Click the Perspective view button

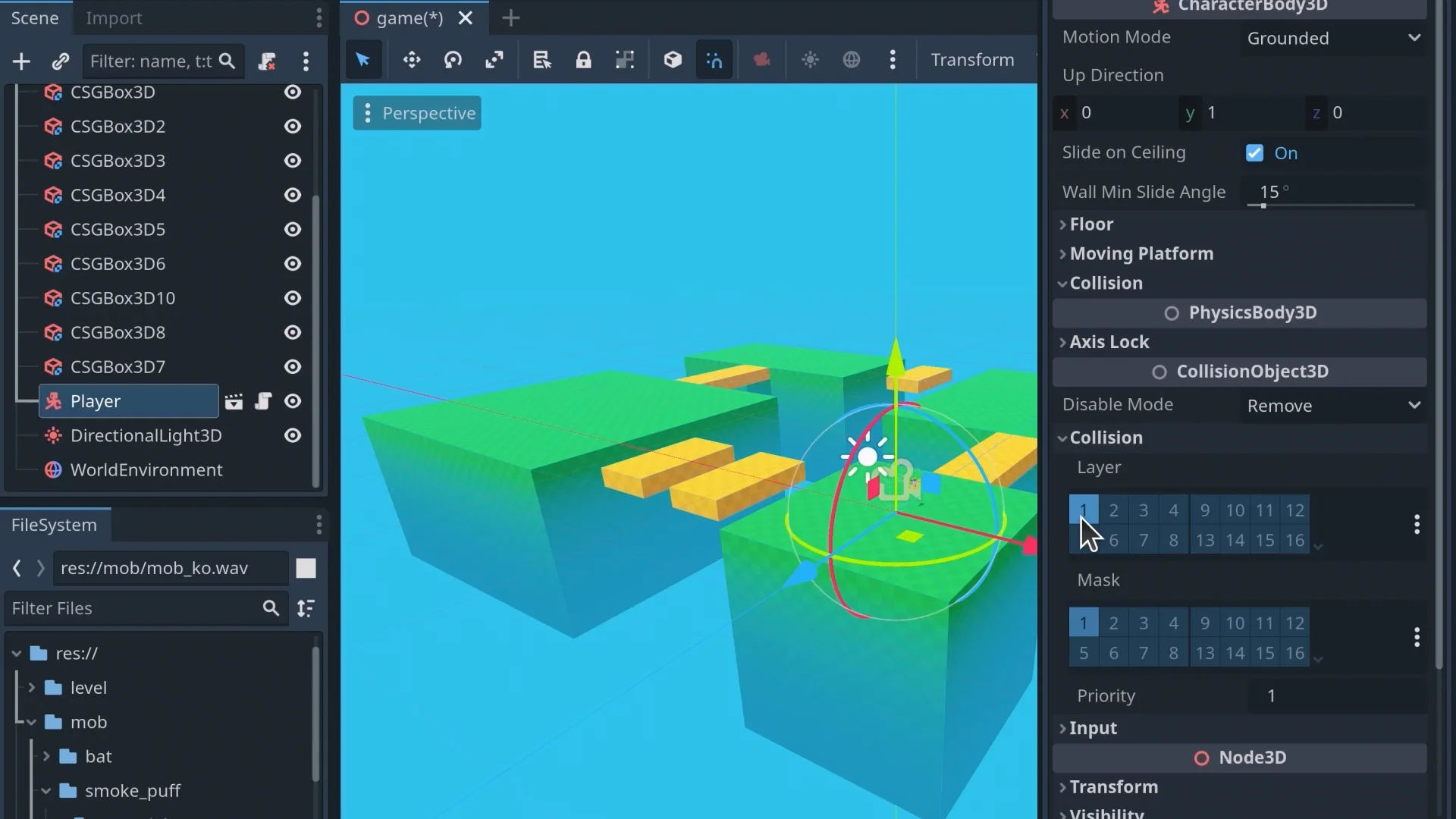pyautogui.click(x=417, y=114)
